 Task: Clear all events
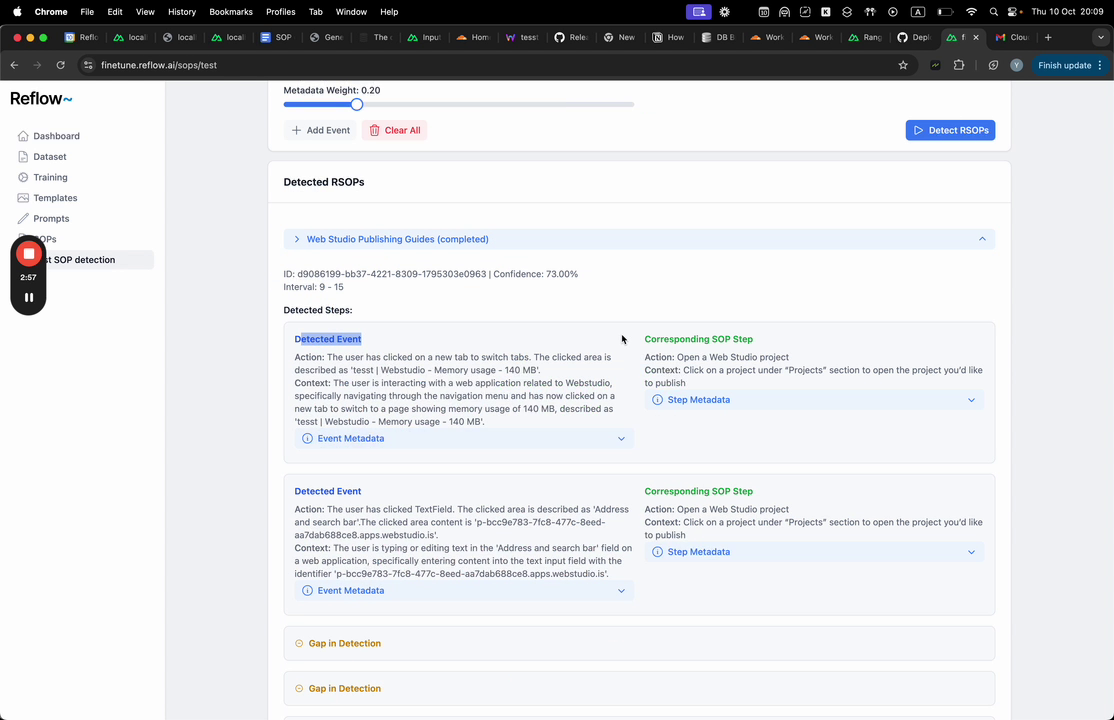click(x=394, y=130)
